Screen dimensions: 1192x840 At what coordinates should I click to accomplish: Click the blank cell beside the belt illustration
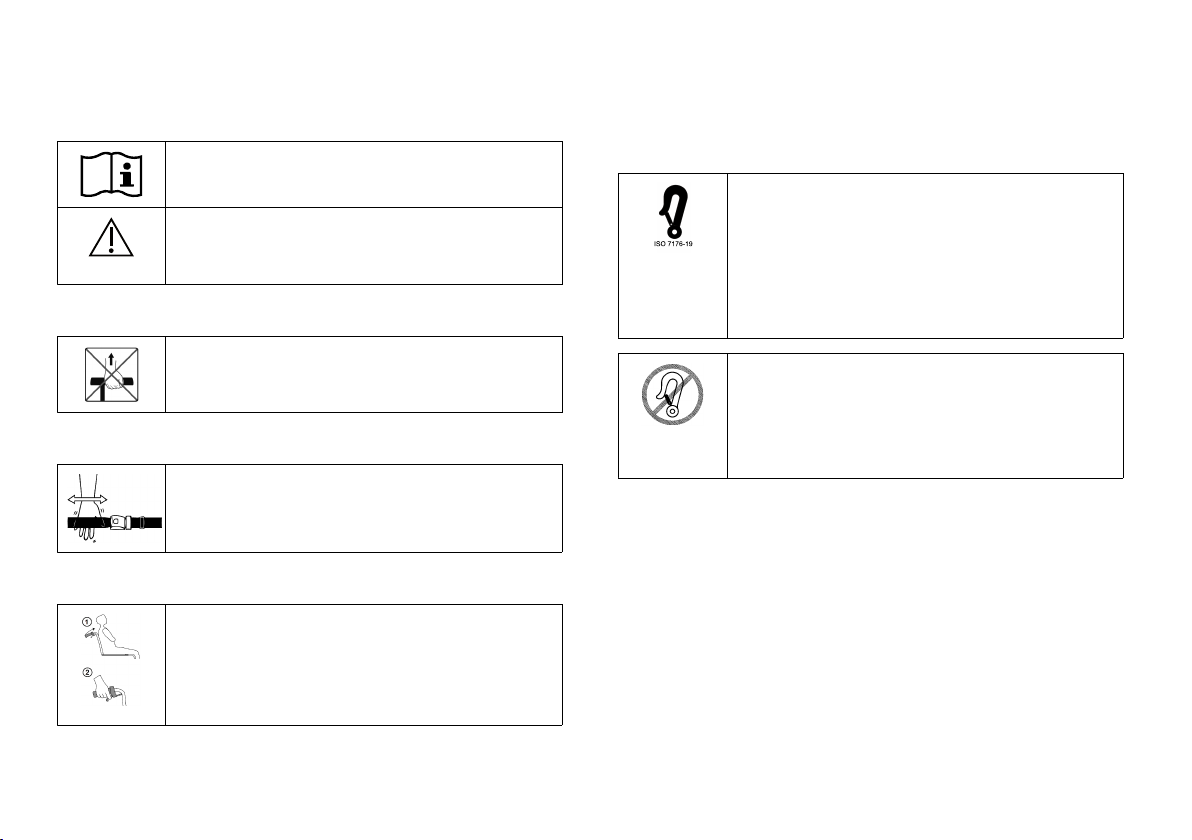363,508
